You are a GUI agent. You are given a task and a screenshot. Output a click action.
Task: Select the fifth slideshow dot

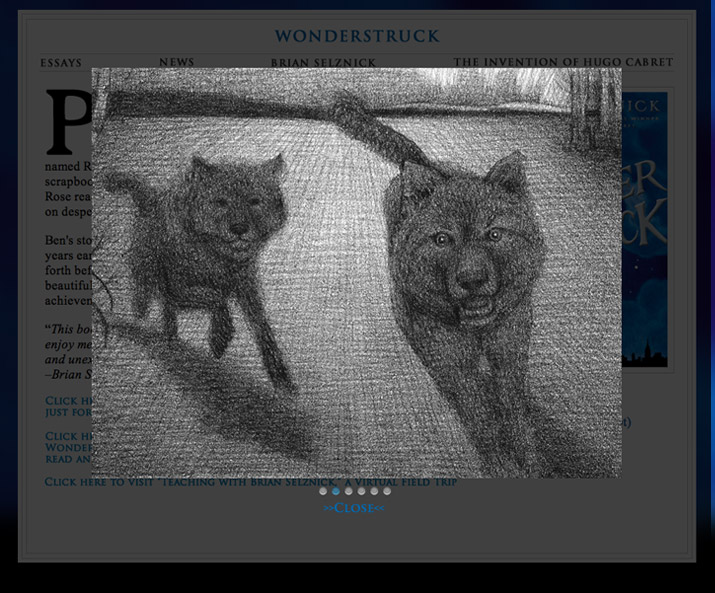pyautogui.click(x=374, y=491)
